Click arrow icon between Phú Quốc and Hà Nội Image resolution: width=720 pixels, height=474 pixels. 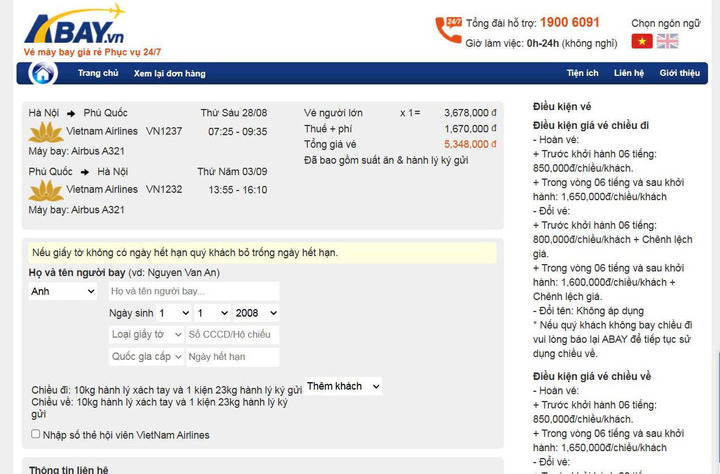85,172
